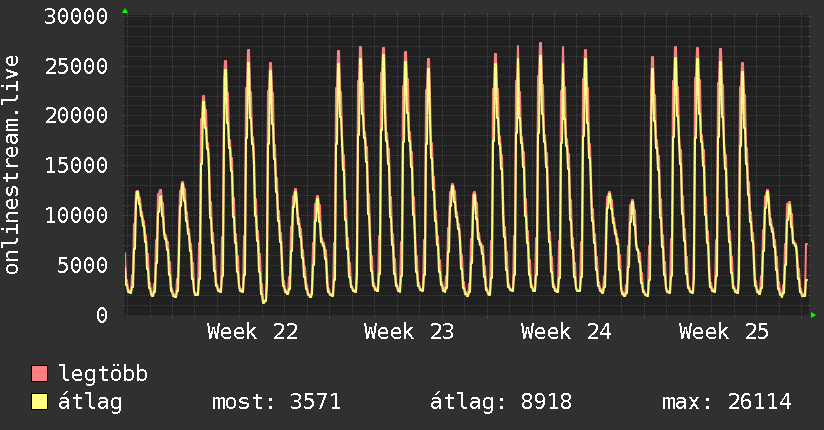The image size is (824, 430).
Task: Click the green arrow atop the y-axis
Action: pos(125,11)
